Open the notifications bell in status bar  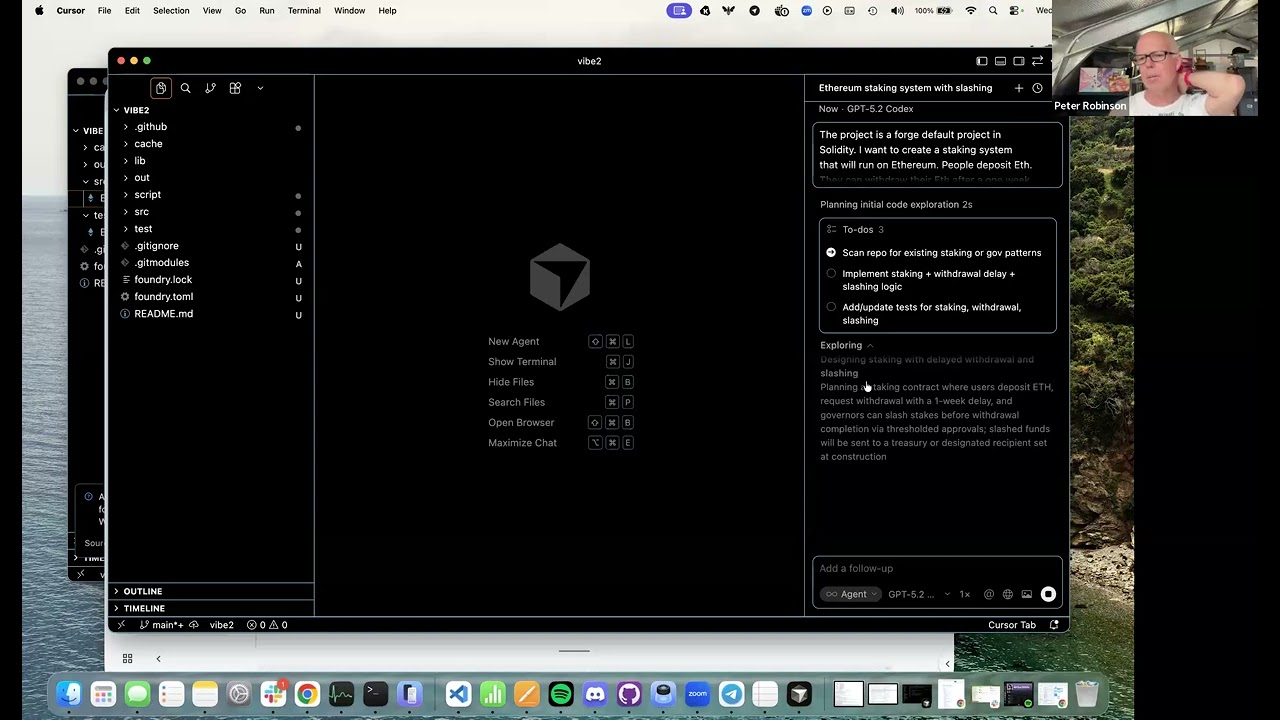(1054, 625)
